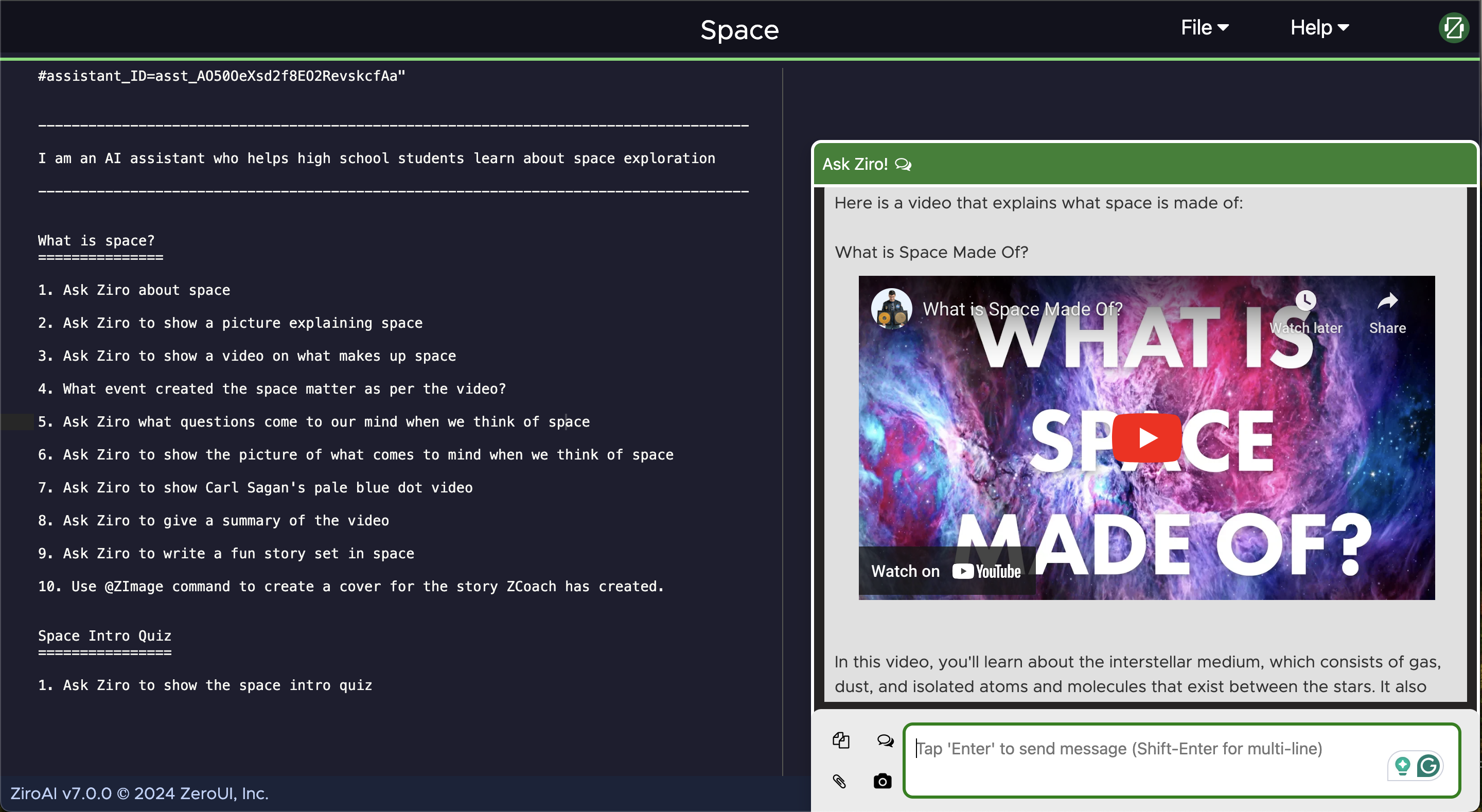Click the paperclip attach icon
The image size is (1482, 812).
(x=839, y=781)
